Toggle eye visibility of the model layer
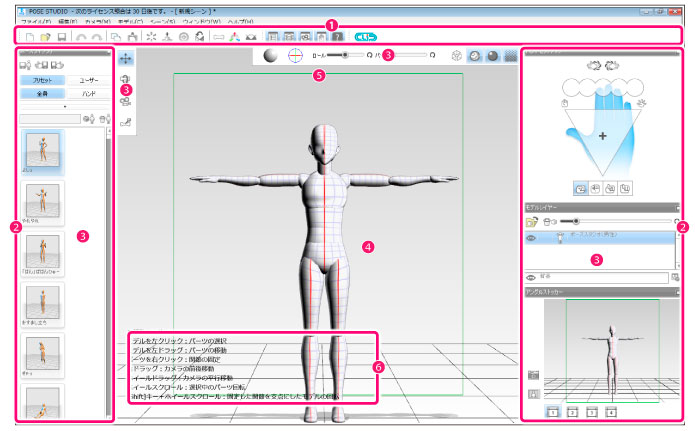Screen dimensions: 695x431 pos(531,239)
